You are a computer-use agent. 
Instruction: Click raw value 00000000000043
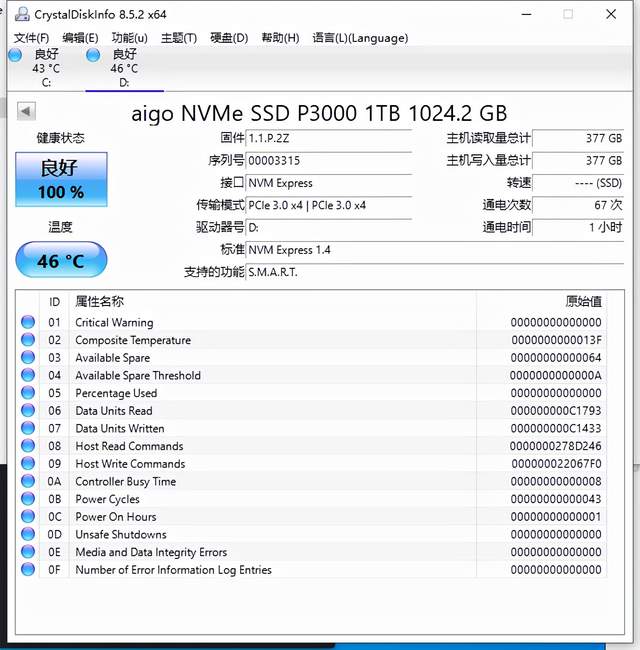click(x=556, y=499)
